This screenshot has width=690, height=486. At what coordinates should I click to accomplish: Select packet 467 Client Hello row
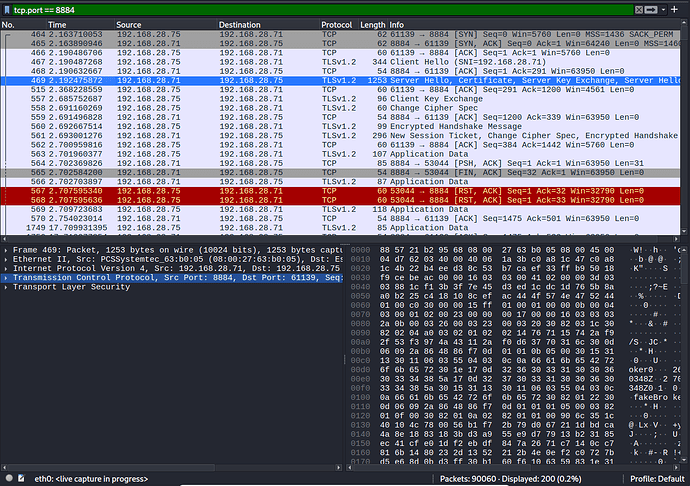tap(340, 62)
